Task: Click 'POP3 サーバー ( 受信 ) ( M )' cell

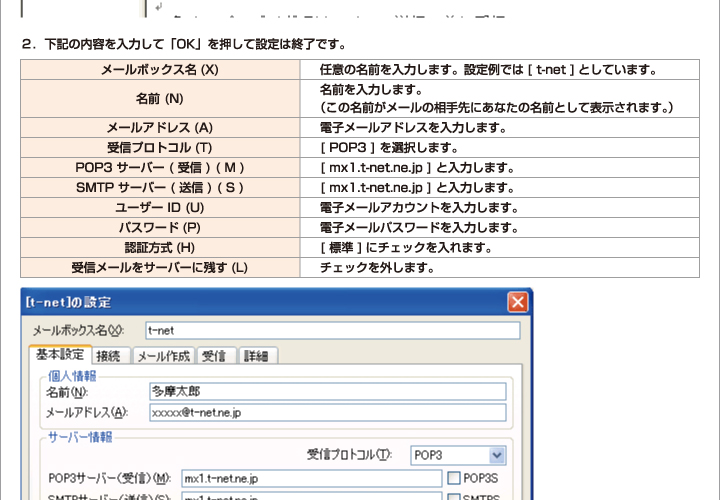Action: pyautogui.click(x=160, y=168)
